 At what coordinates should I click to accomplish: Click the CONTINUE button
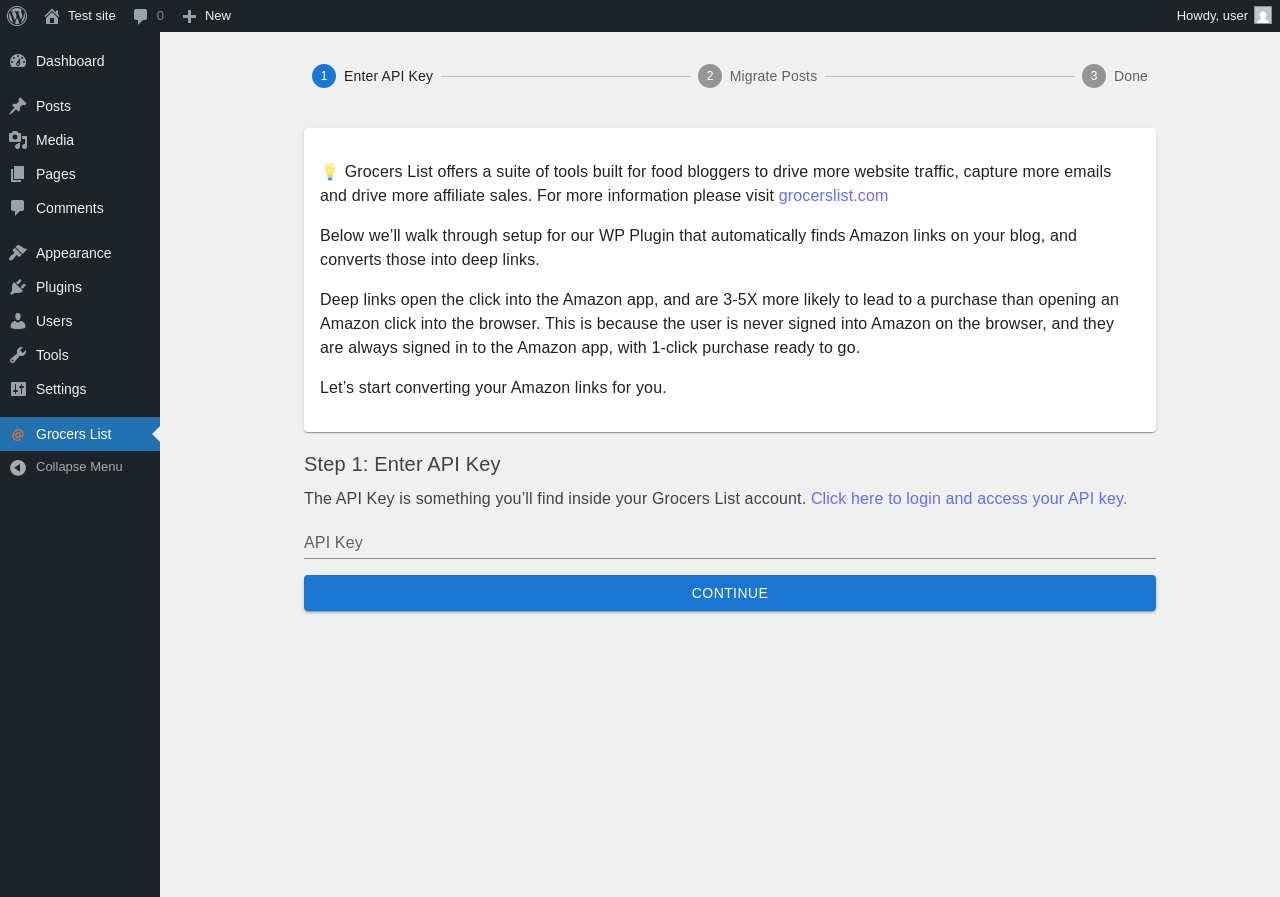[x=730, y=593]
